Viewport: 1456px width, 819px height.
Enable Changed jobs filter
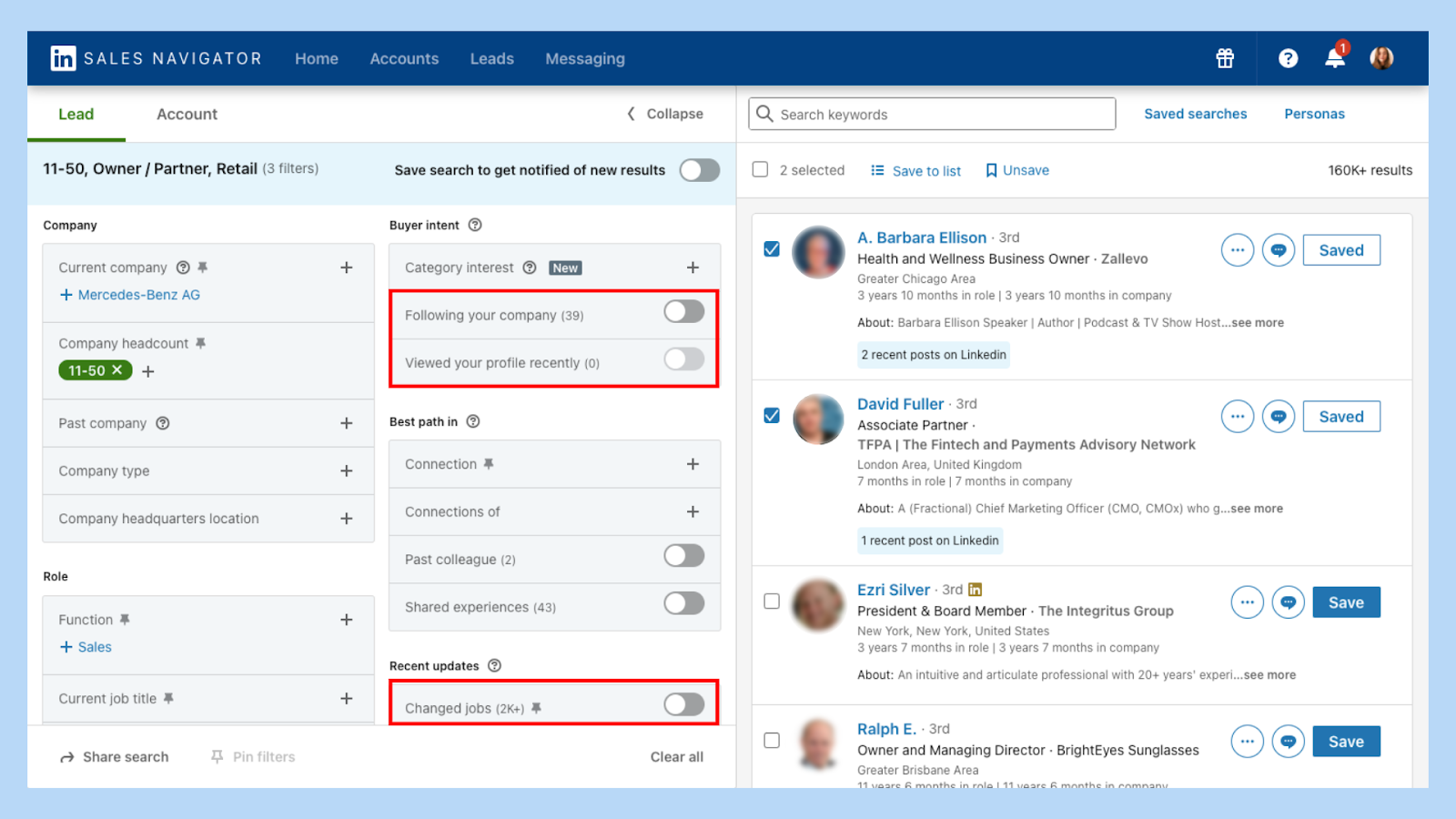684,704
